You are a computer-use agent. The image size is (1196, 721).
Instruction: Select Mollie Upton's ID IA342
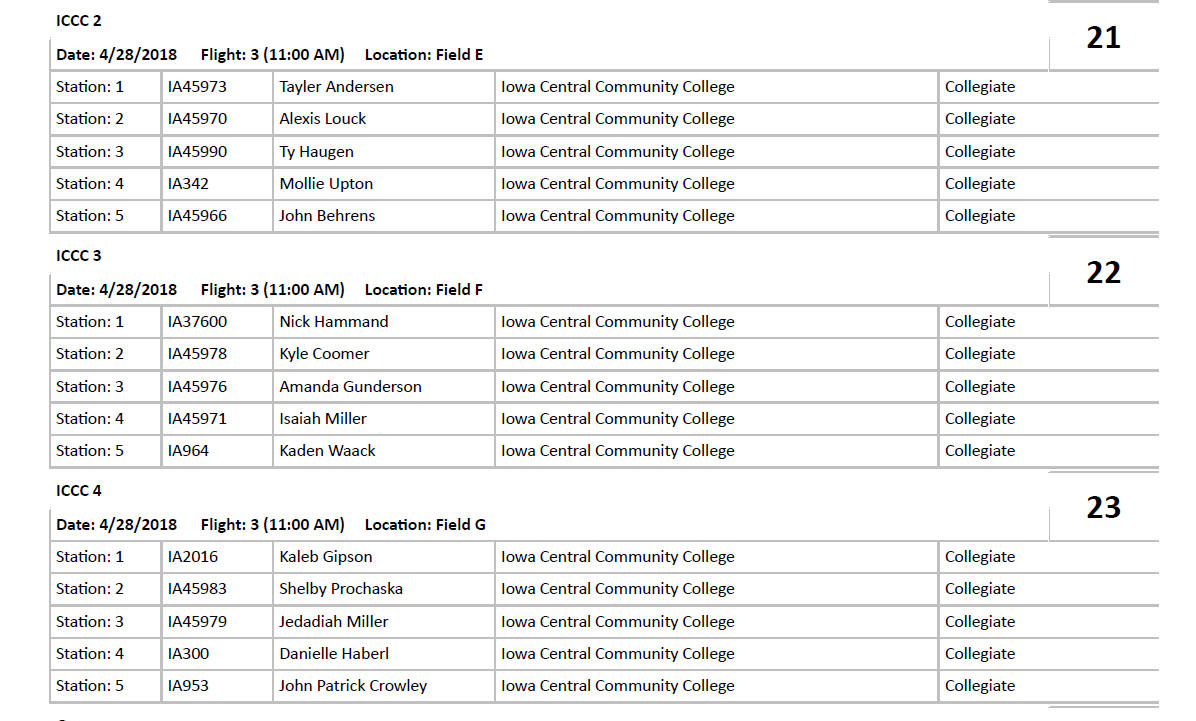pos(188,184)
